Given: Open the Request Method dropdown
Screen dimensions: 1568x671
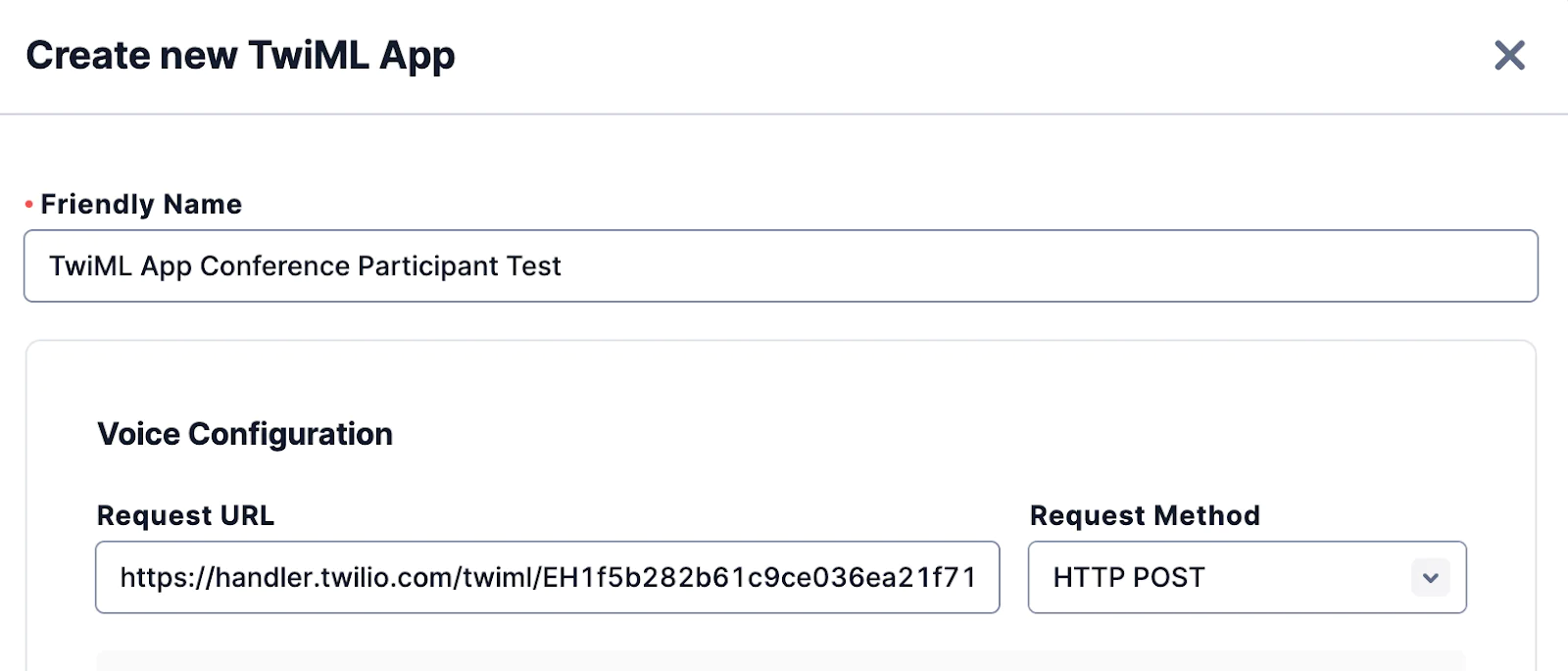Looking at the screenshot, I should coord(1246,578).
